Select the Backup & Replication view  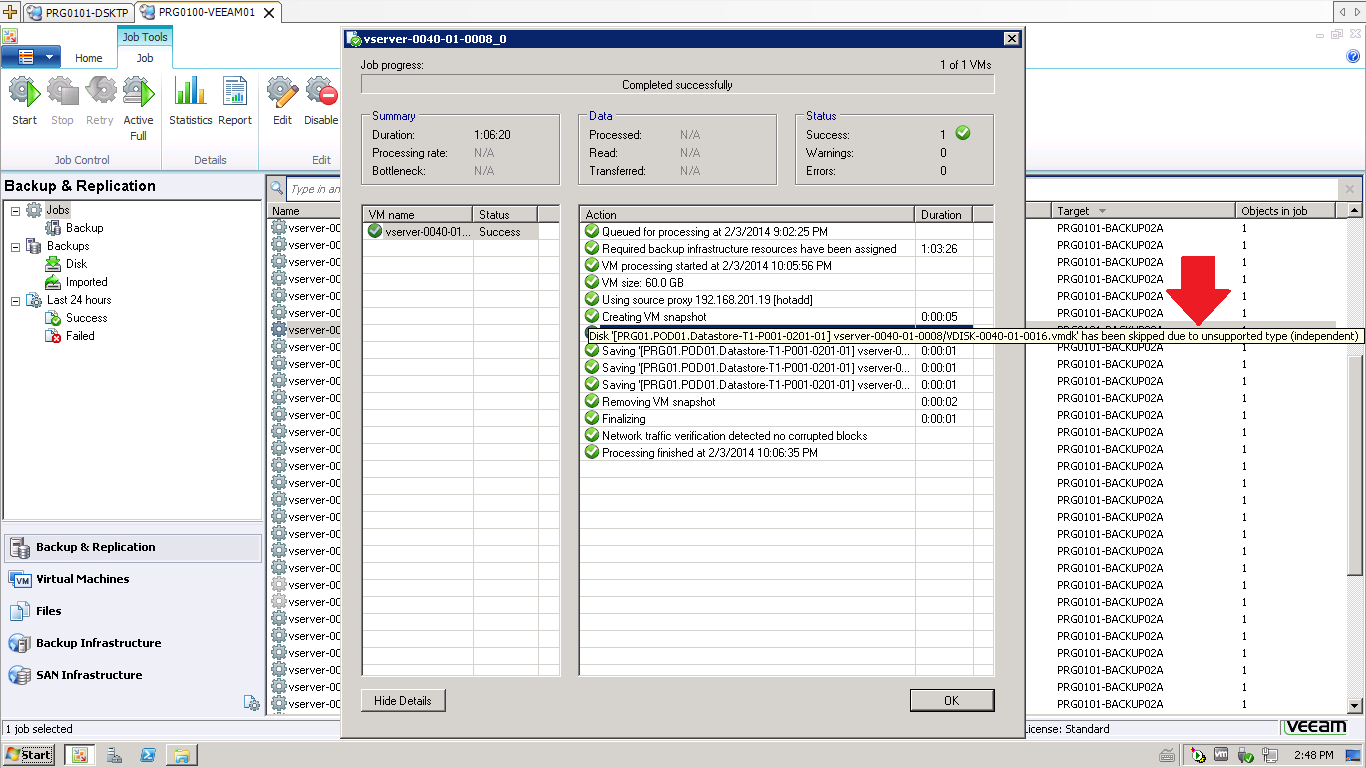point(133,547)
